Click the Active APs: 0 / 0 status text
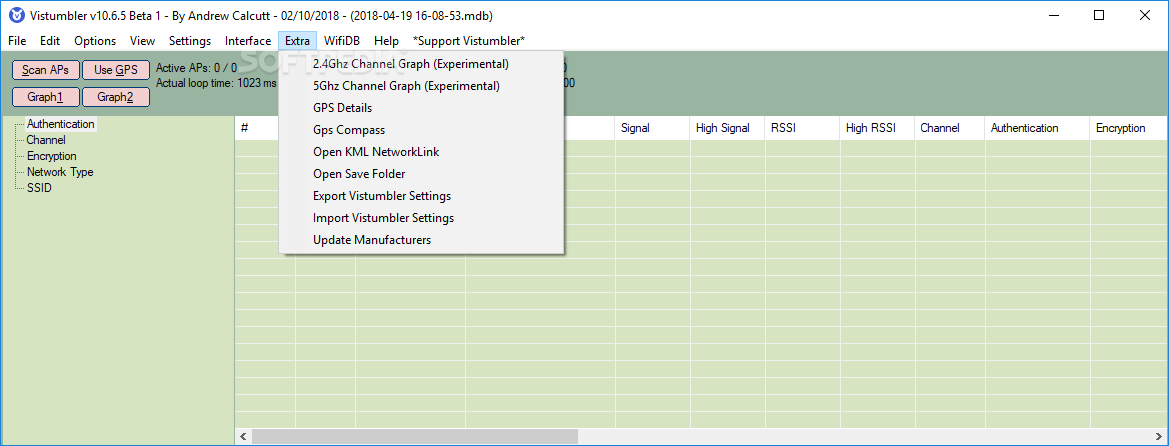The height and width of the screenshot is (446, 1169). [197, 69]
